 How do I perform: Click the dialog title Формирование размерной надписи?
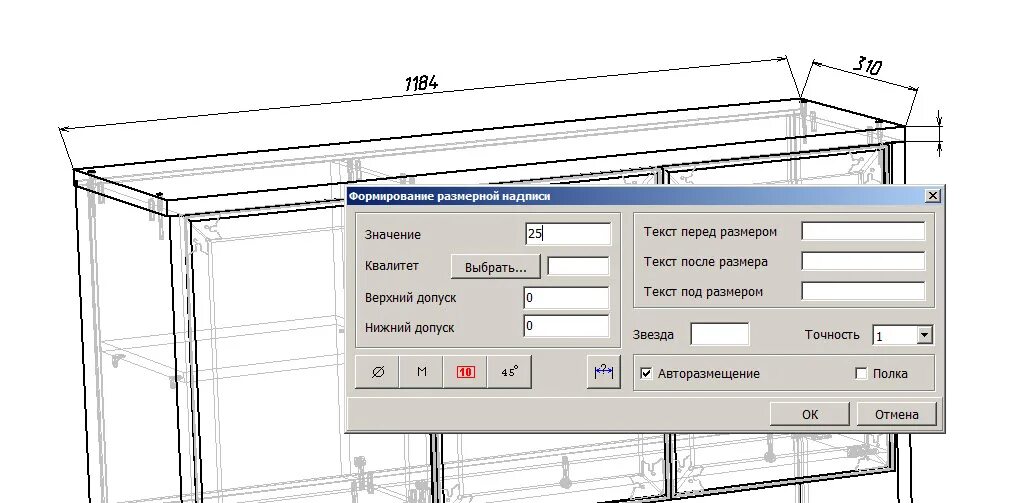click(x=450, y=196)
